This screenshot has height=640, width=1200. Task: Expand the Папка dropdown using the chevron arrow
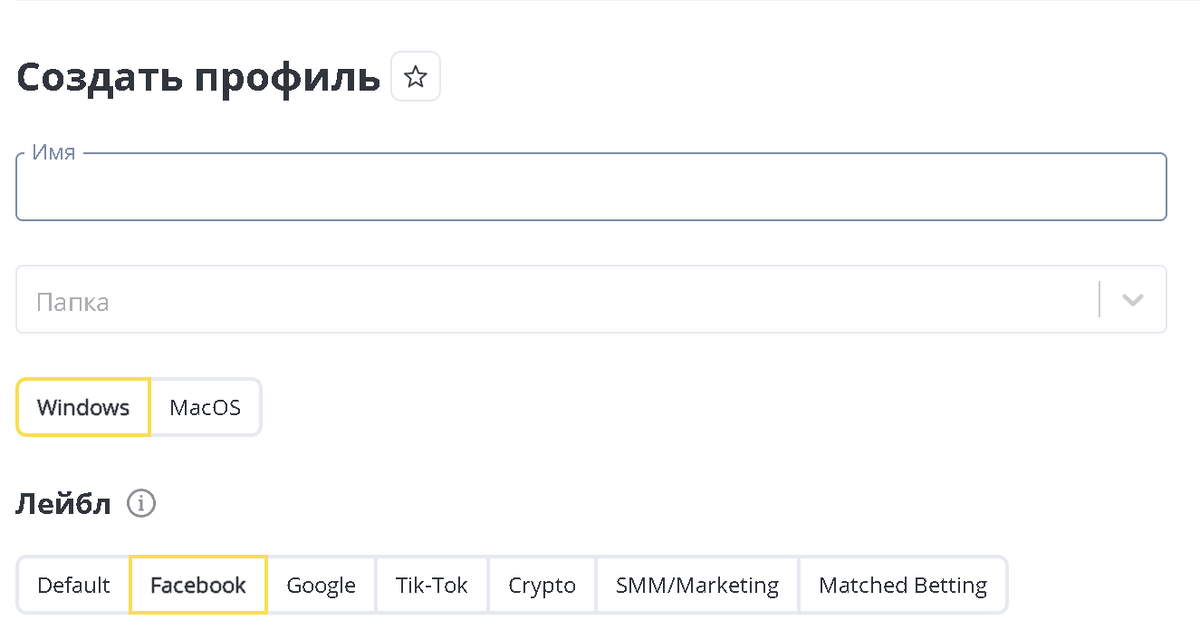pyautogui.click(x=1132, y=299)
